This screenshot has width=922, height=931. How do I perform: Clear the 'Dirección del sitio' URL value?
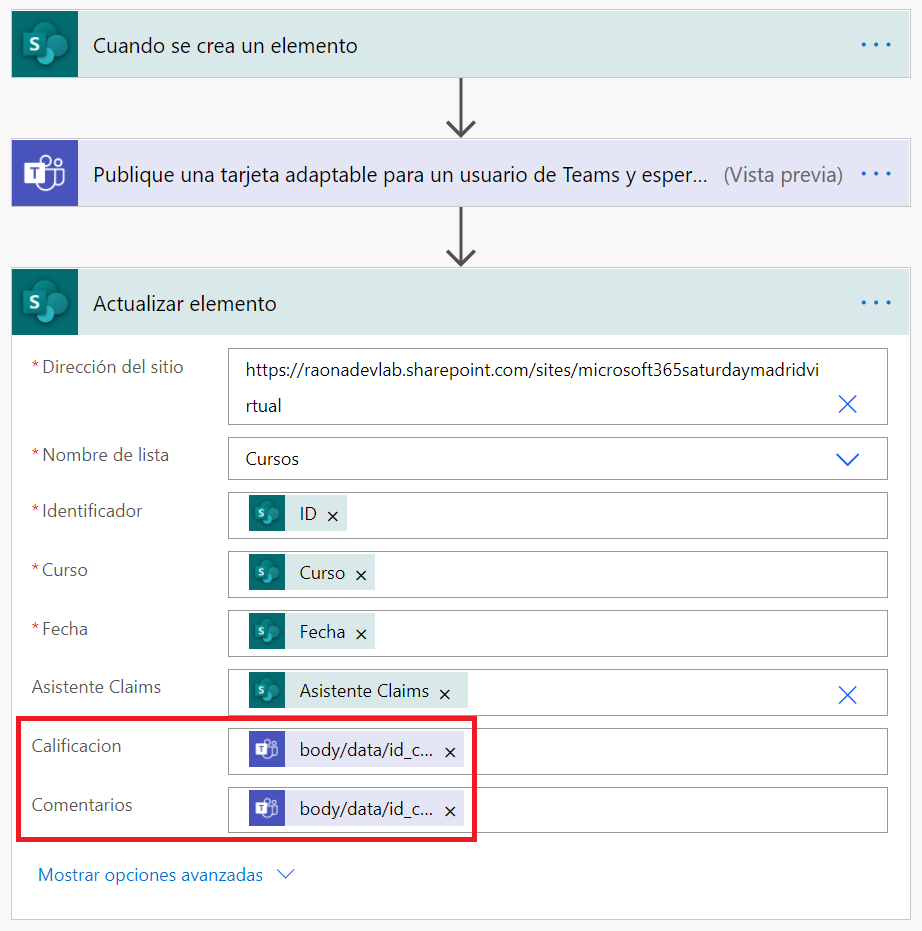pos(847,404)
